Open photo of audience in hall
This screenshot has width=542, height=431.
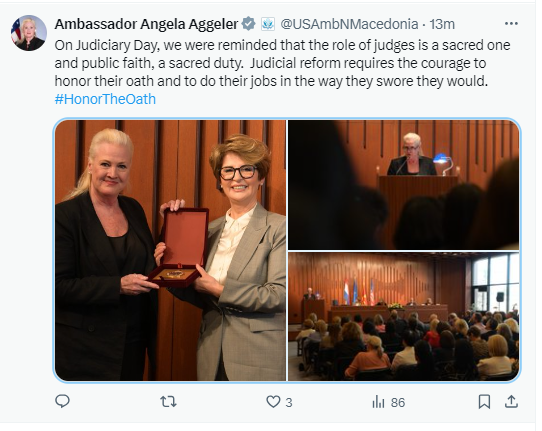pyautogui.click(x=404, y=317)
